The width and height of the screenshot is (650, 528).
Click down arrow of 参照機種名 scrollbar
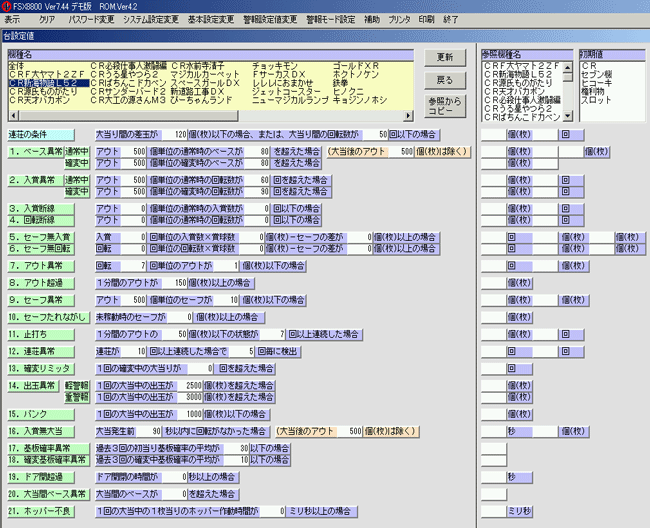pos(568,116)
